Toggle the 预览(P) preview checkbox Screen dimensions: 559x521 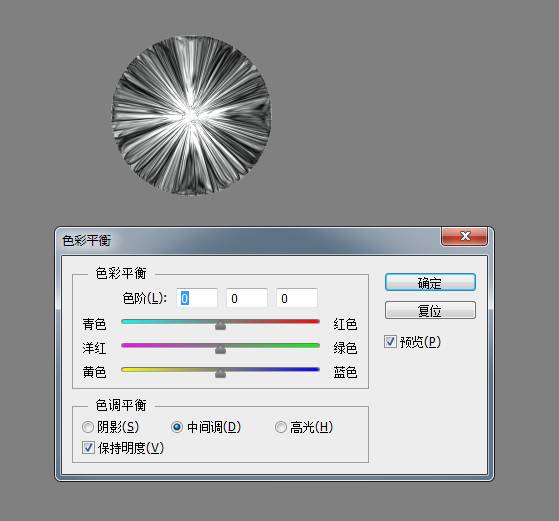point(390,341)
